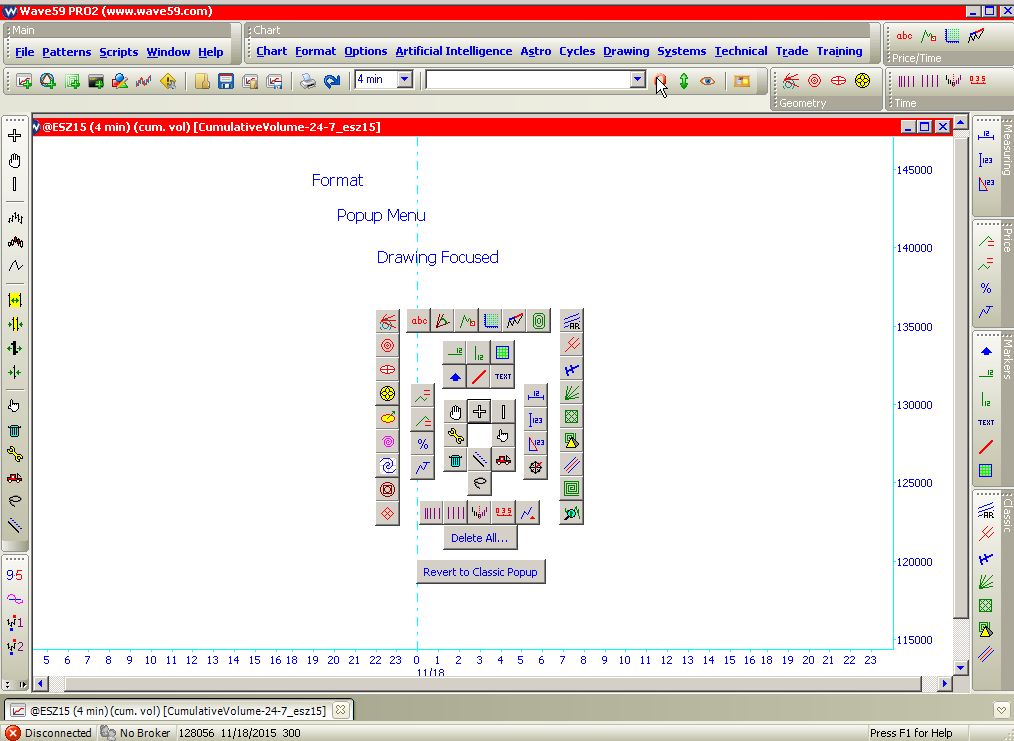
Task: Expand the wide empty combo box dropdown arrow
Action: (x=638, y=80)
